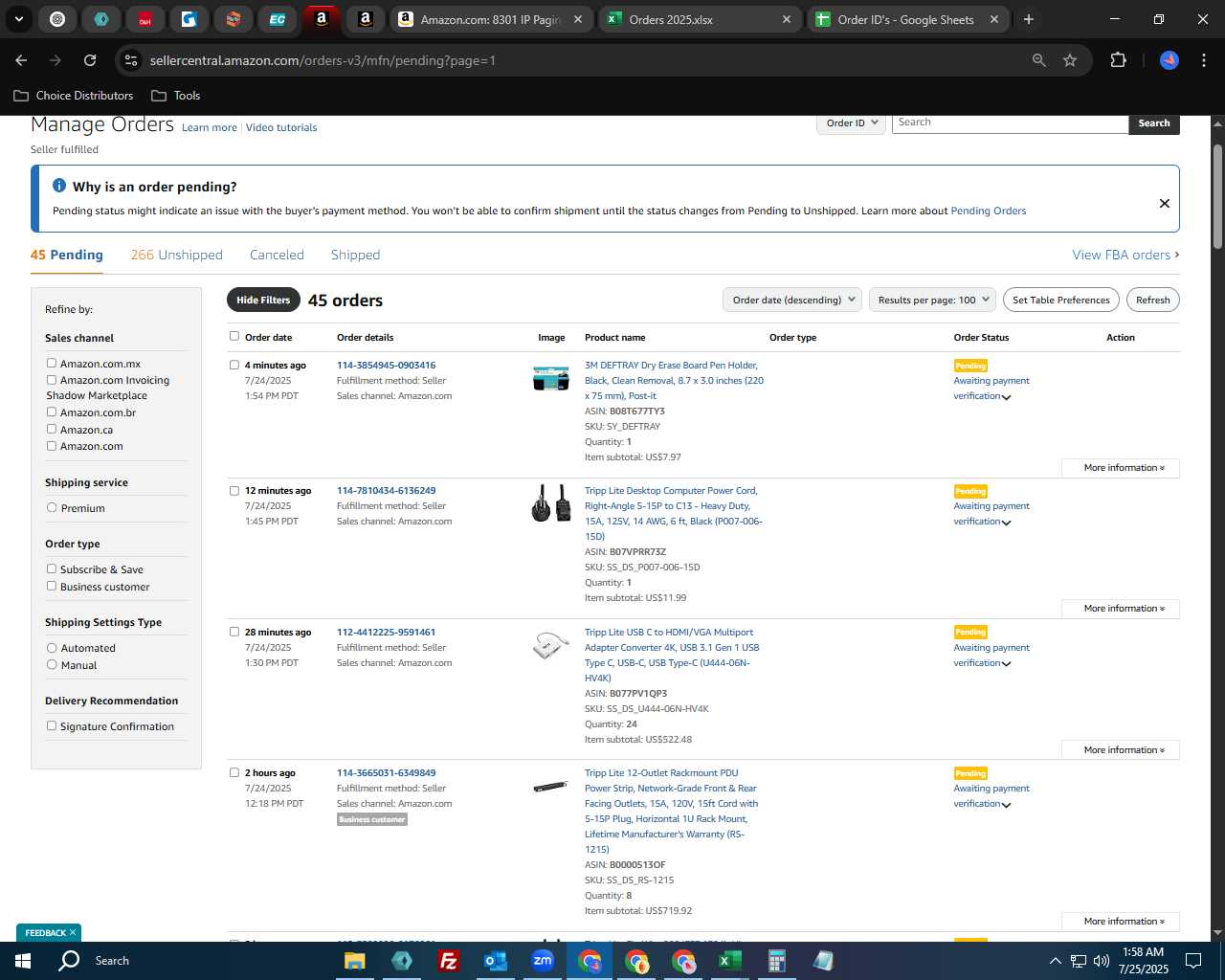This screenshot has width=1225, height=980.
Task: Check the Amazon.ca filter
Action: coord(52,429)
